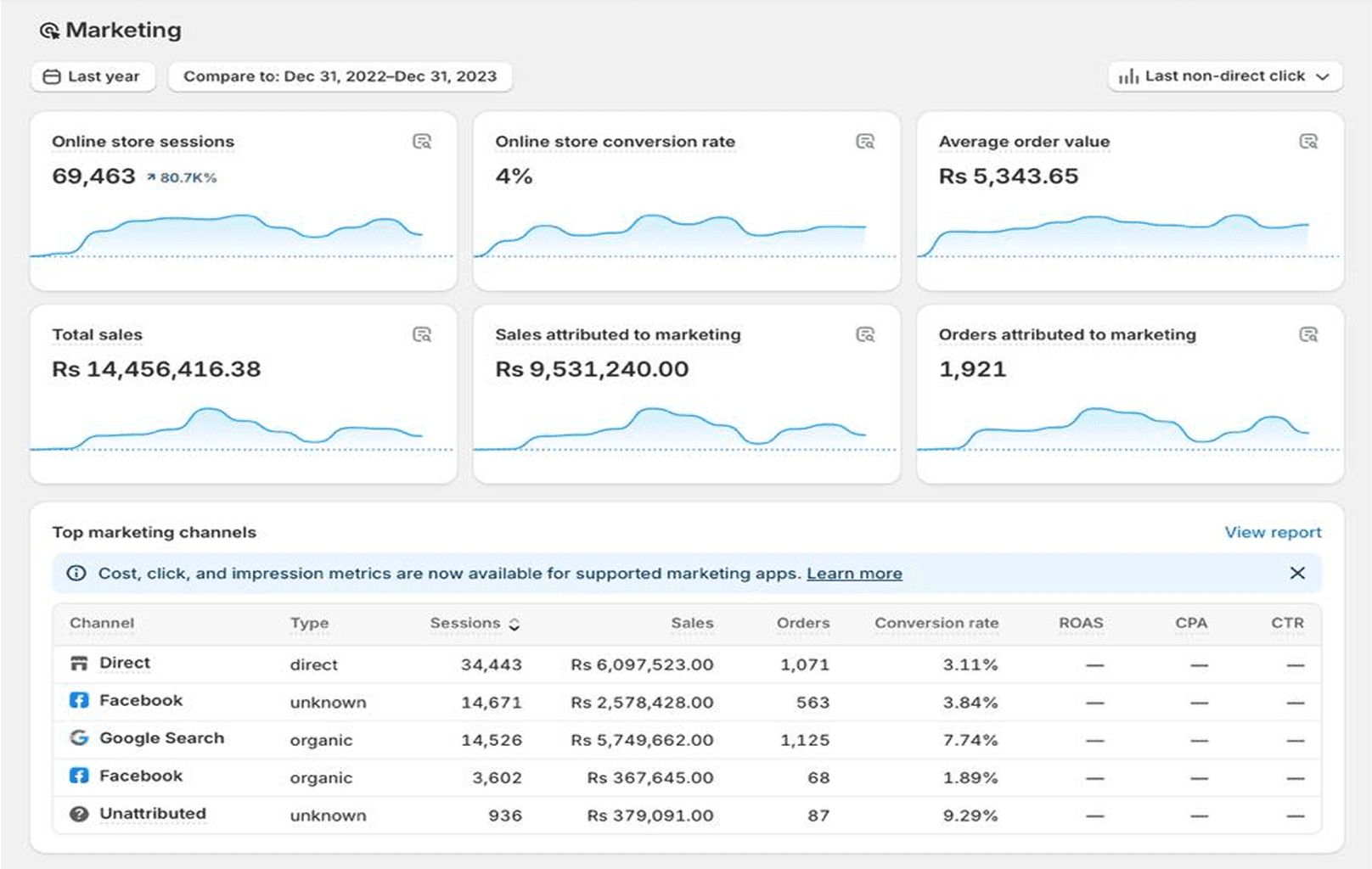Sort table by Sessions column

click(474, 624)
